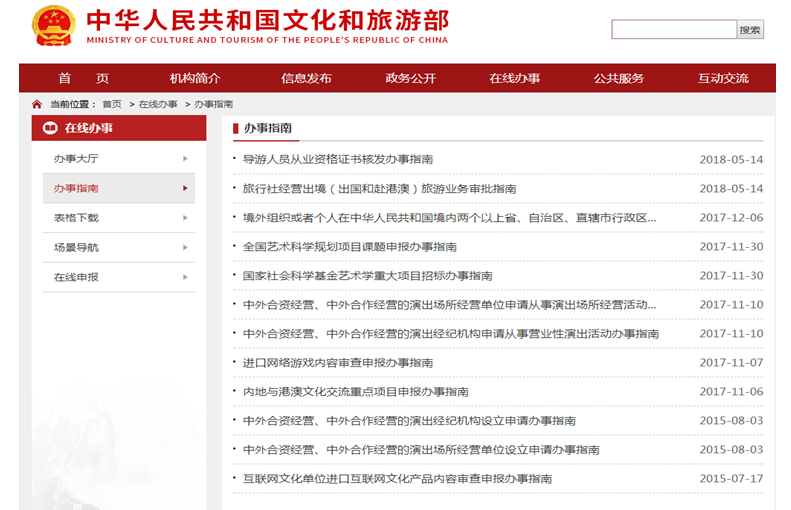Open 演出场所经营单位申请从事演出场所经营活动 guide
The height and width of the screenshot is (510, 791).
tap(449, 305)
